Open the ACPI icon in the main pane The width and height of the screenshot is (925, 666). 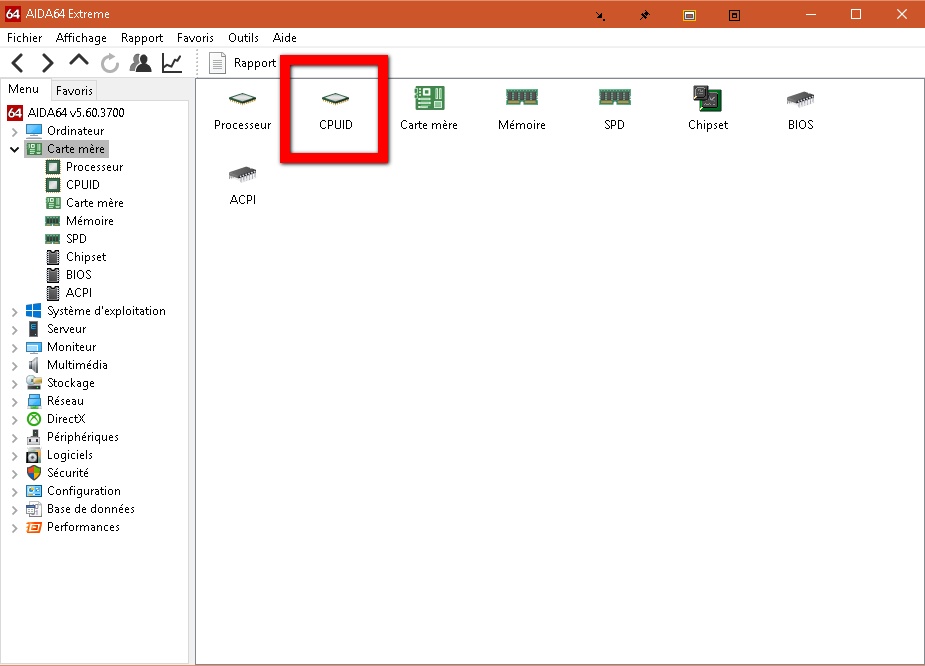click(242, 185)
